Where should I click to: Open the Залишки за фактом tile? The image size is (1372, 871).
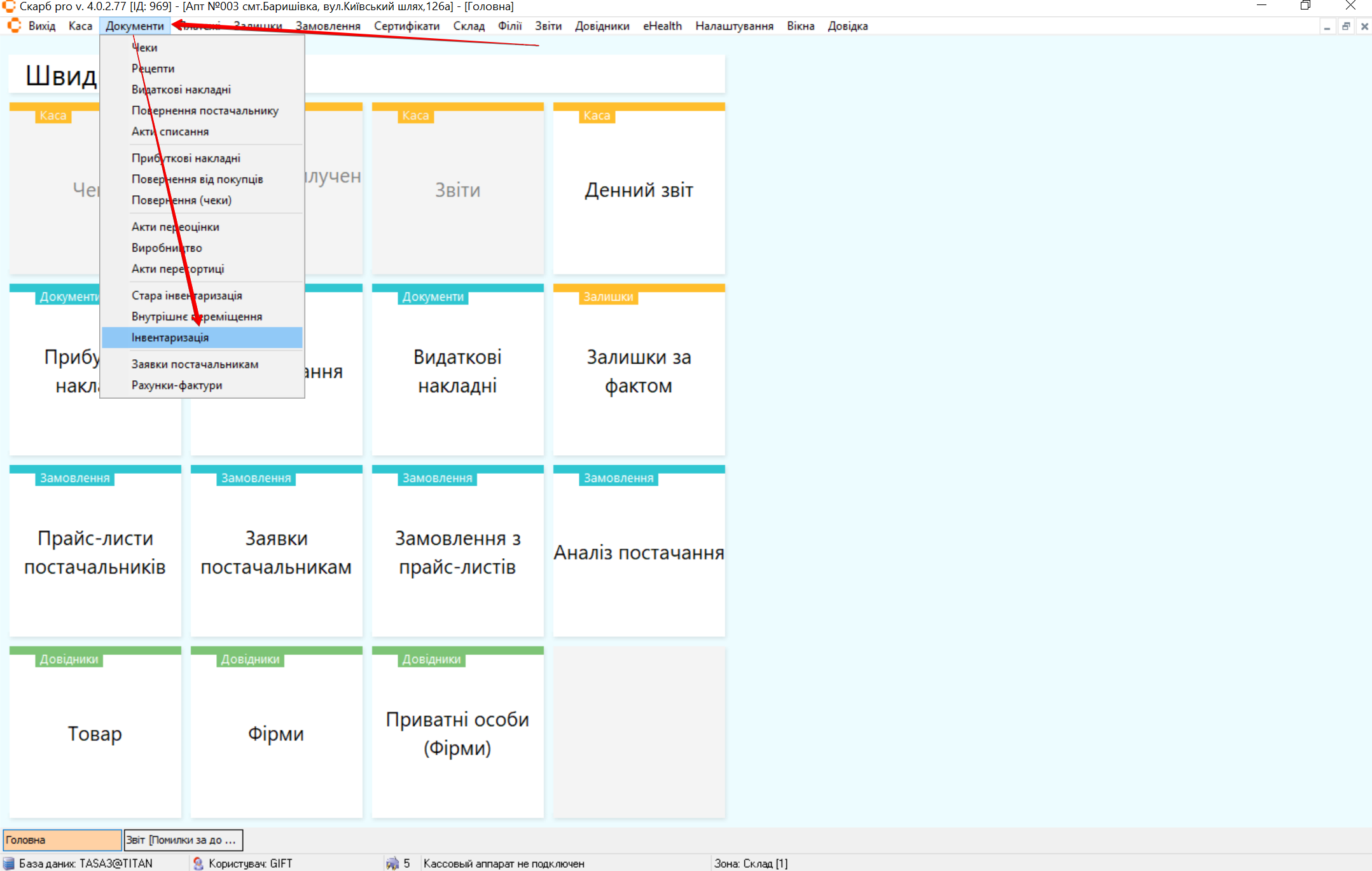(x=639, y=371)
